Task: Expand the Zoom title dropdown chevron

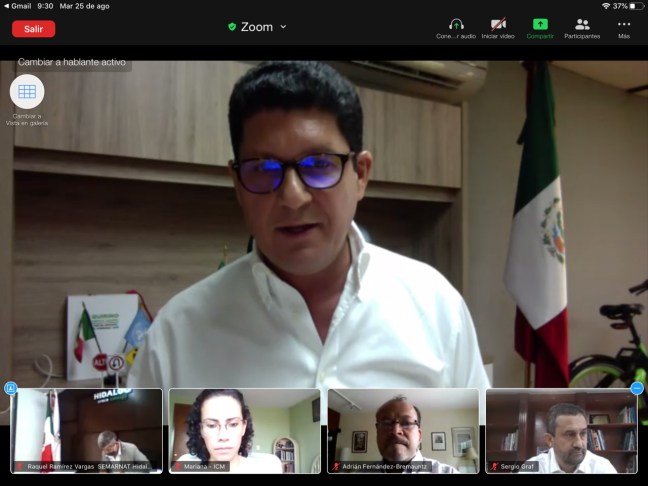Action: (283, 27)
